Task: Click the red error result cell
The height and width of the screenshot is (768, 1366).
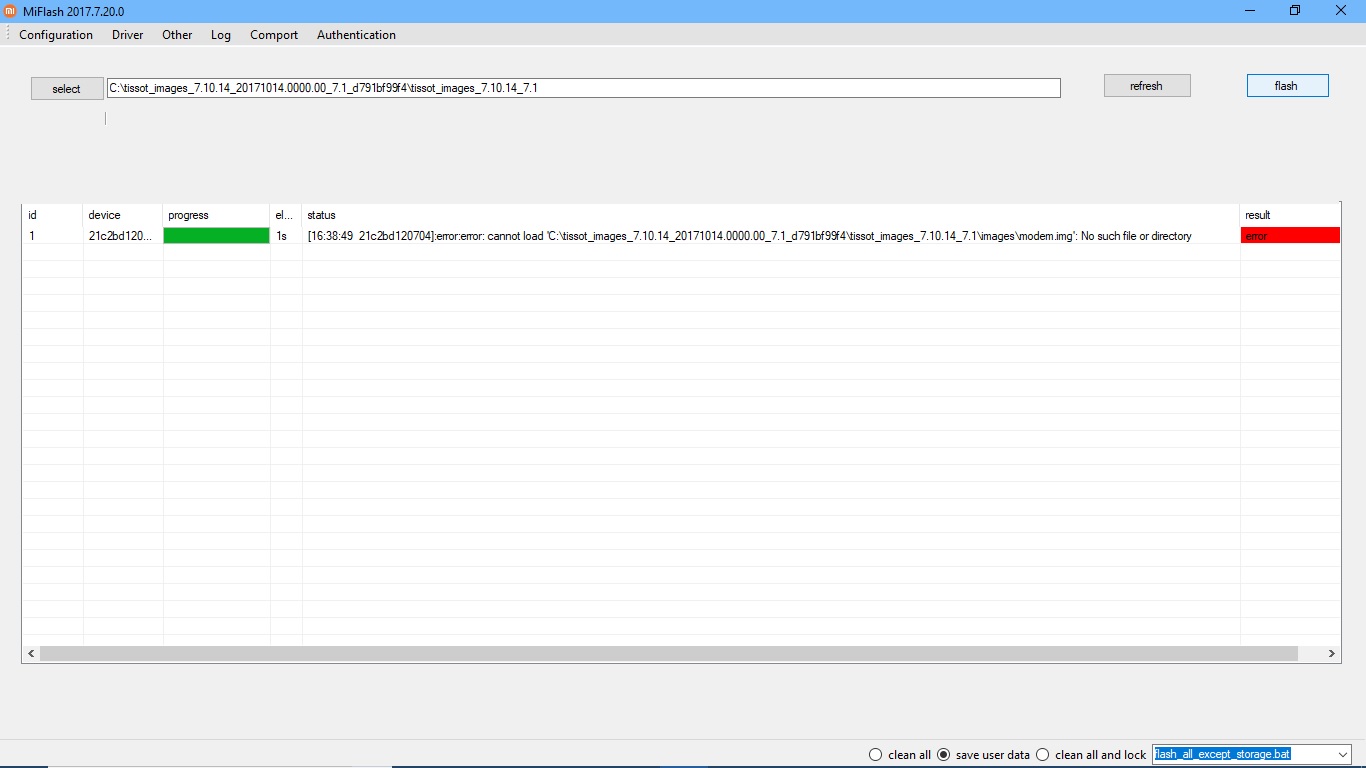Action: 1290,236
